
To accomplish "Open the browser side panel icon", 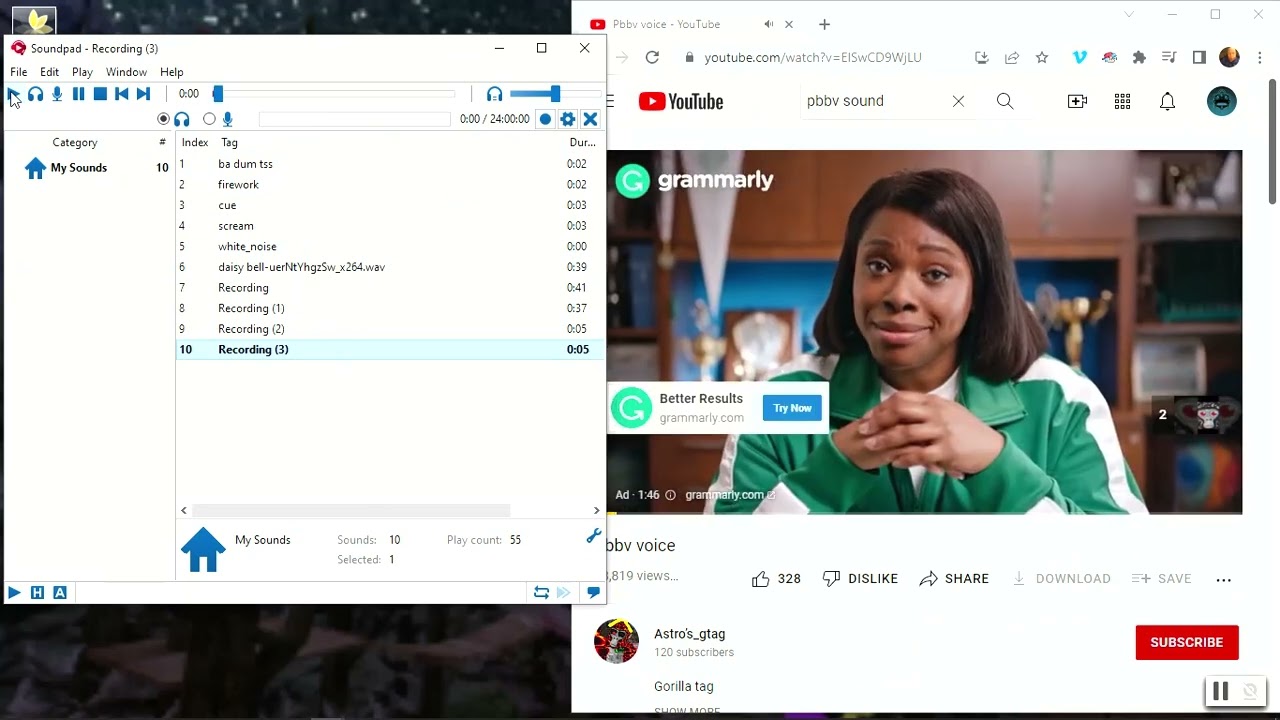I will 1199,58.
